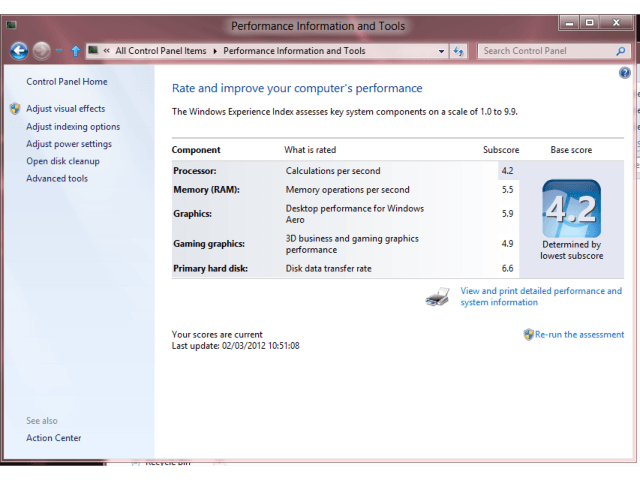This screenshot has width=640, height=480.
Task: Select Graphics subscore 5.9
Action: (507, 214)
